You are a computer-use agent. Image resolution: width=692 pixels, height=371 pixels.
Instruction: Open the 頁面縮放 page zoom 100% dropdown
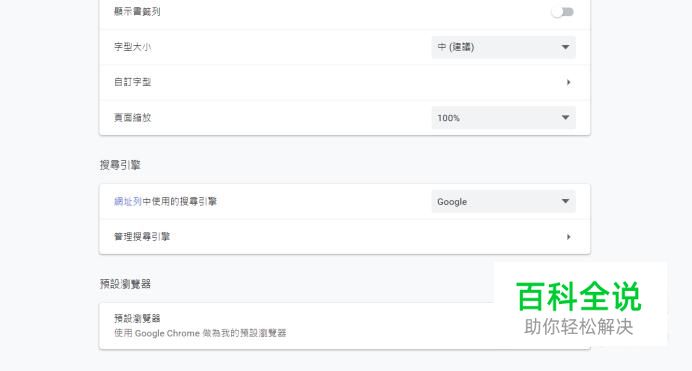coord(504,118)
